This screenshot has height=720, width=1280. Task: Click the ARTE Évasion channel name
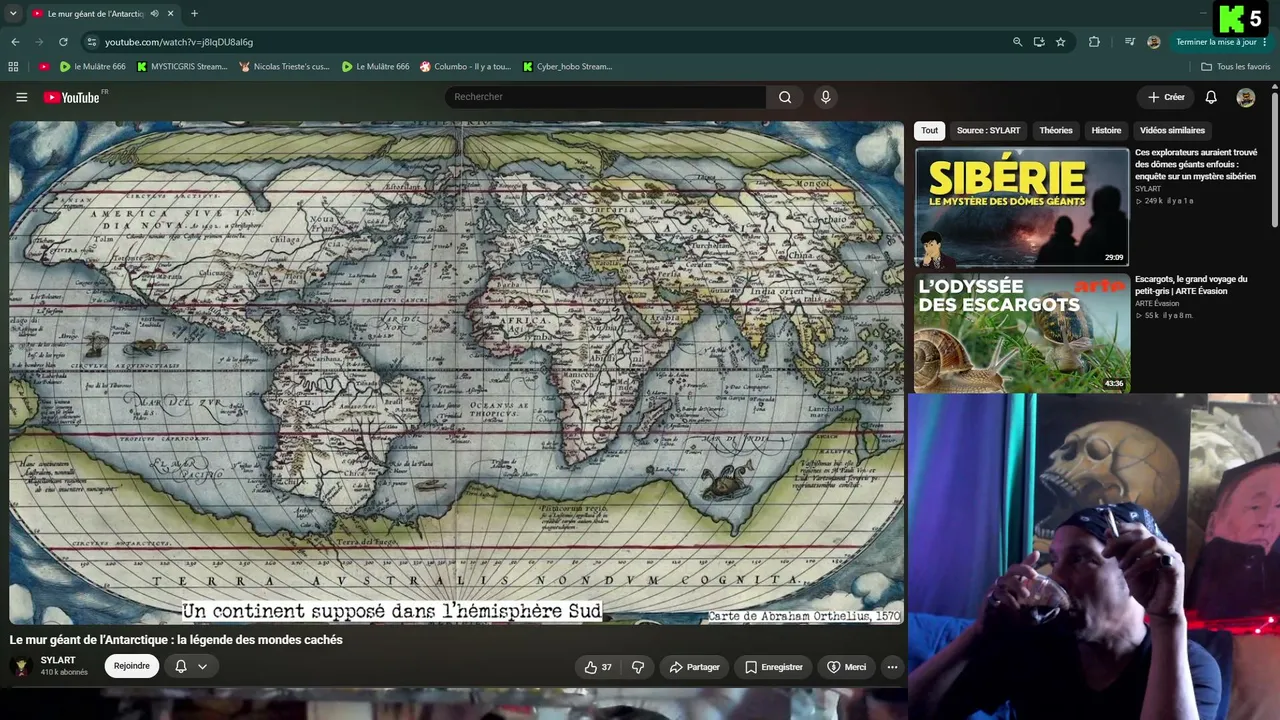[1157, 303]
